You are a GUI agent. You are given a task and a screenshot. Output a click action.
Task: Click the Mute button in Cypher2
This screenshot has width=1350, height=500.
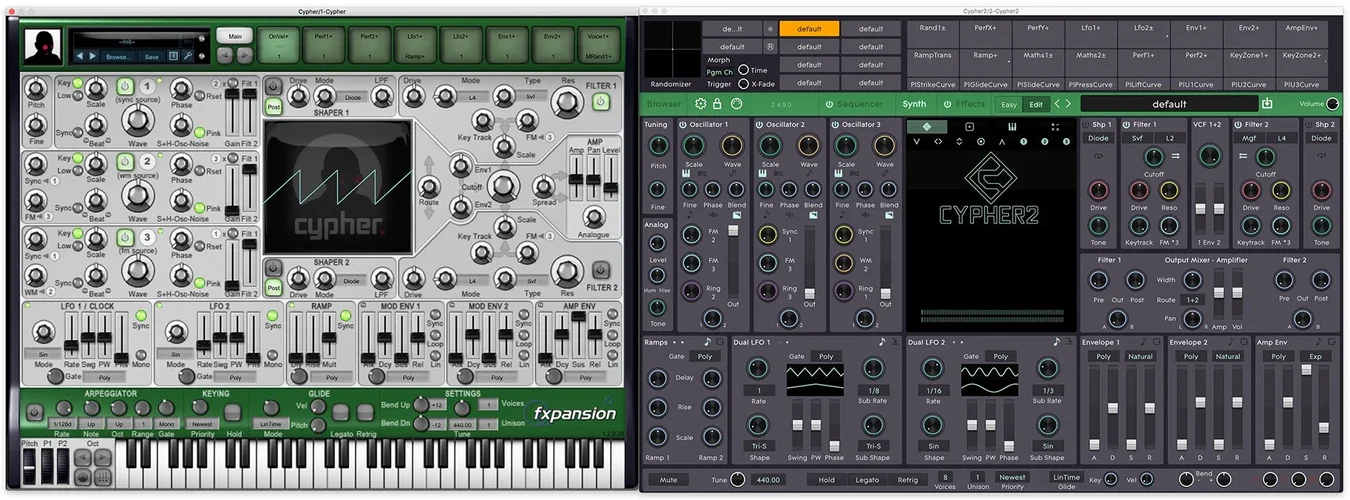[668, 480]
